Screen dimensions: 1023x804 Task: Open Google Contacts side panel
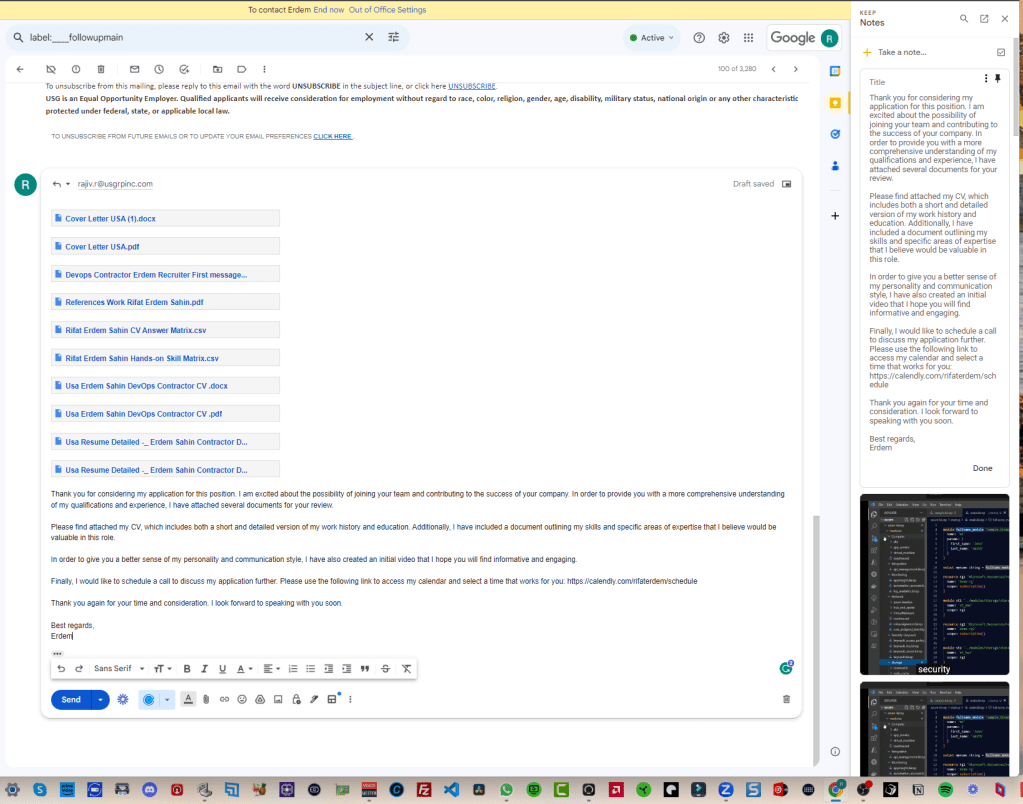point(835,166)
